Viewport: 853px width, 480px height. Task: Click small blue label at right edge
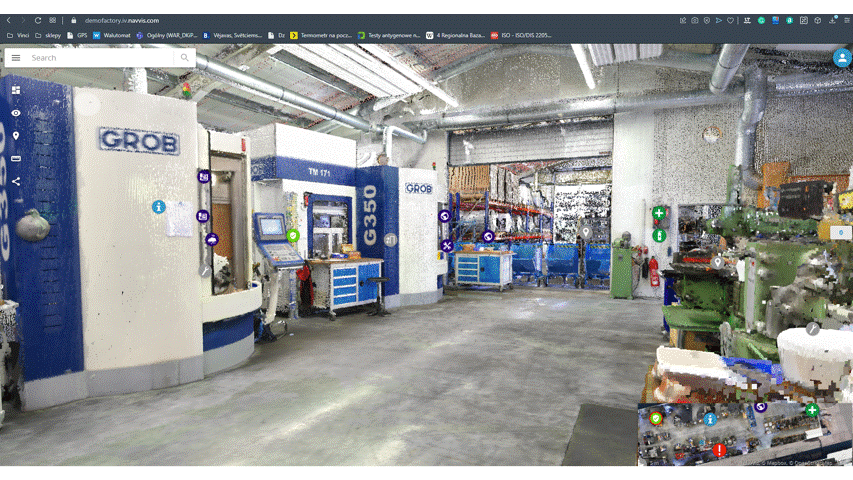click(x=840, y=232)
